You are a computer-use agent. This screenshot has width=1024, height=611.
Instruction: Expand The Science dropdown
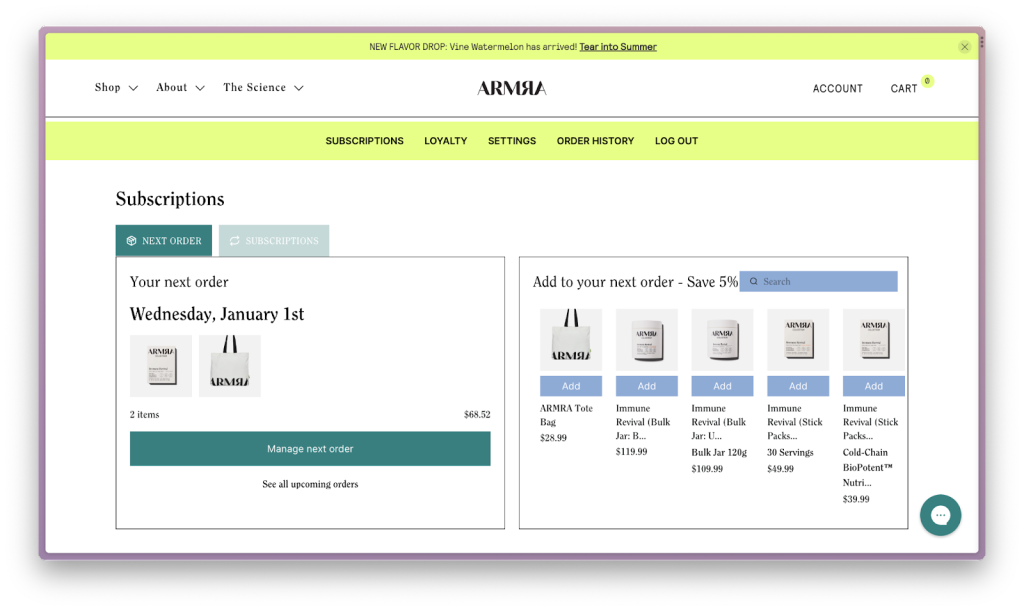(263, 87)
